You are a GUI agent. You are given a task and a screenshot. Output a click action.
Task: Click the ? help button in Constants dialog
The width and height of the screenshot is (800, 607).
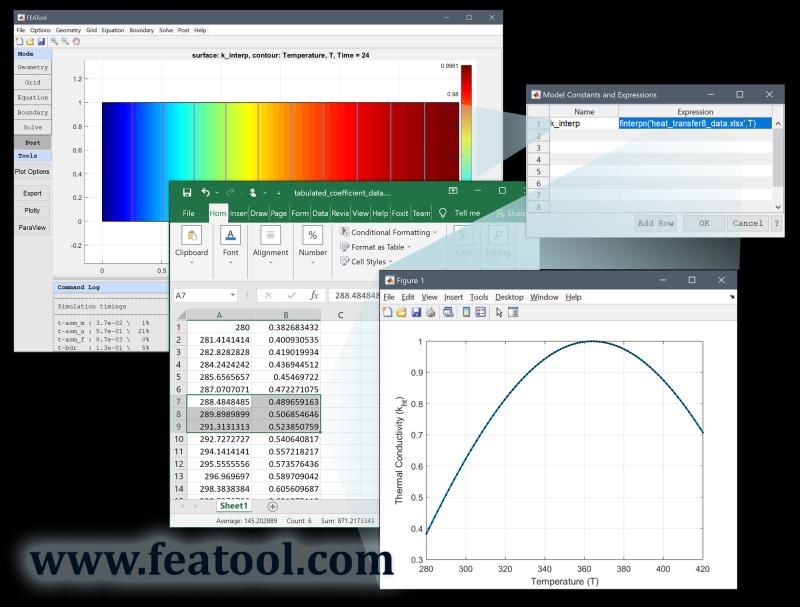click(777, 223)
